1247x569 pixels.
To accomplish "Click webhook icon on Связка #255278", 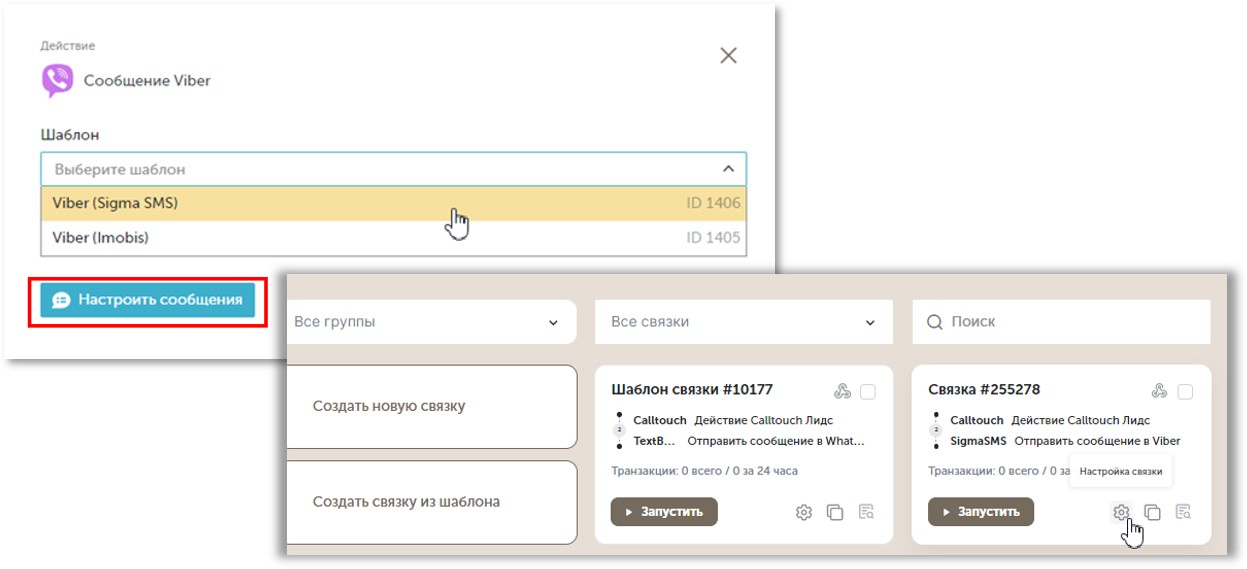I will (x=1159, y=391).
